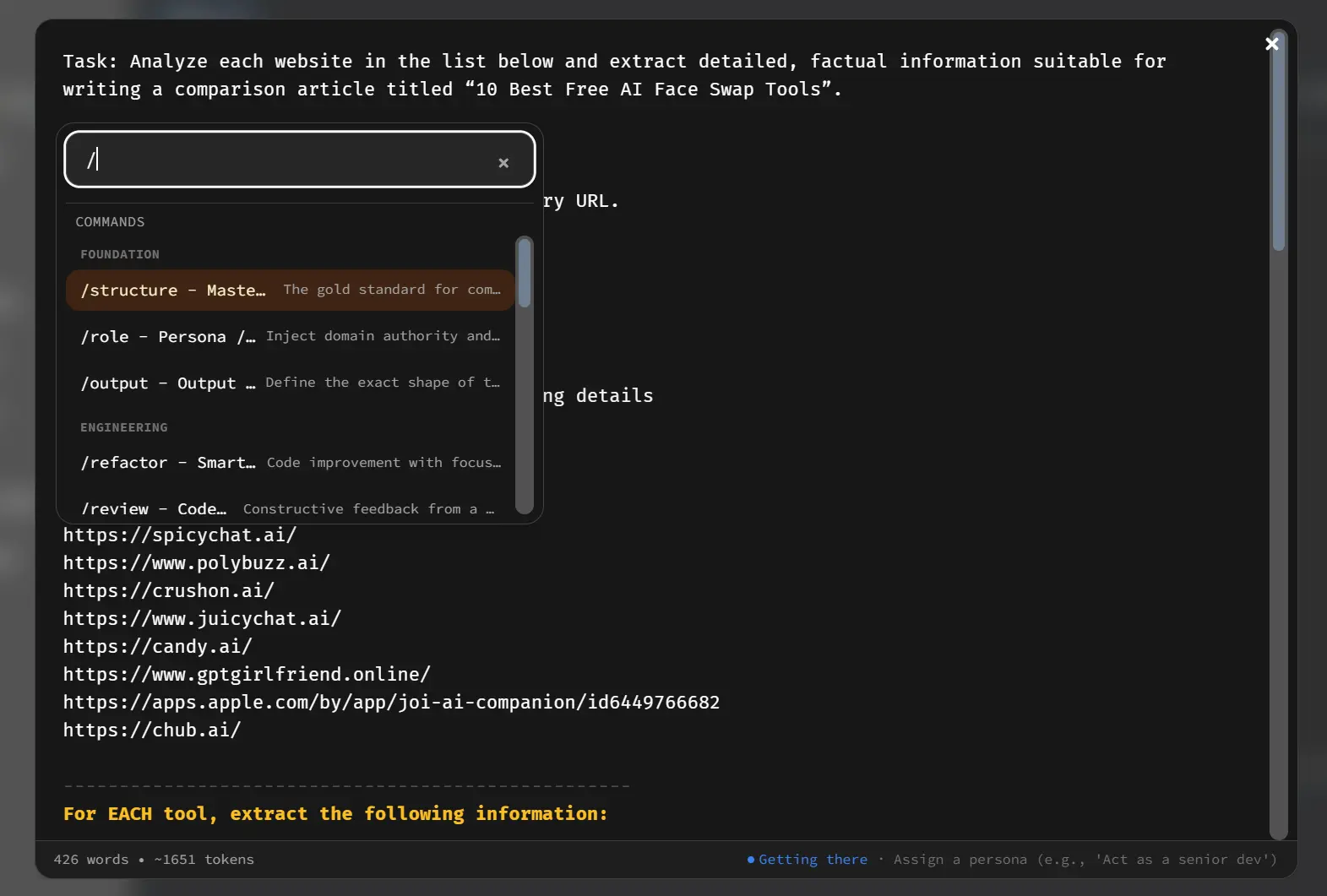Click the https://crushon.ai/ line
Viewport: 1327px width, 896px height.
[x=169, y=591]
